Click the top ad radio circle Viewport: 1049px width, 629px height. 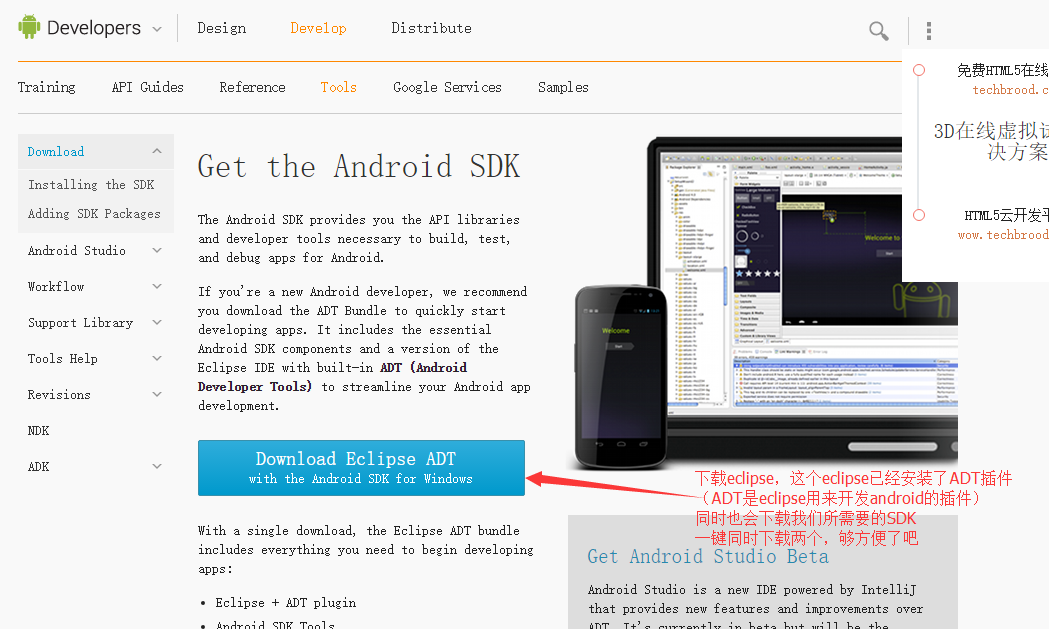(919, 70)
